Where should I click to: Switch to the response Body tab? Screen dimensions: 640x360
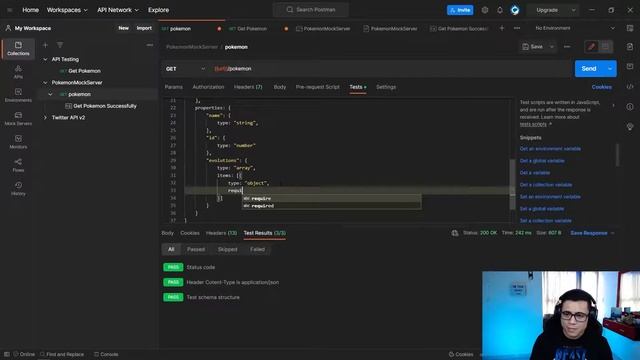point(167,233)
